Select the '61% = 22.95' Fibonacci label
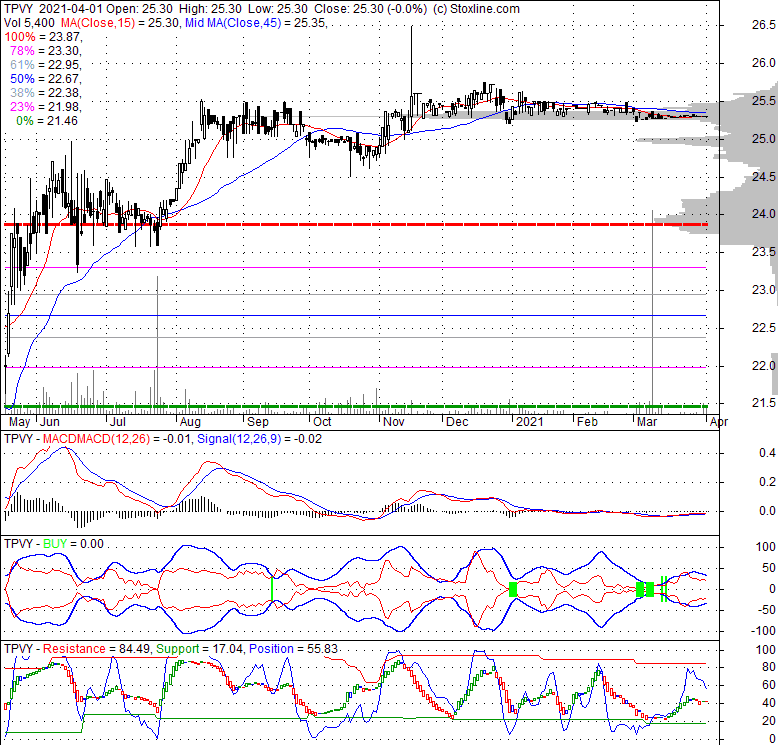 (x=45, y=65)
